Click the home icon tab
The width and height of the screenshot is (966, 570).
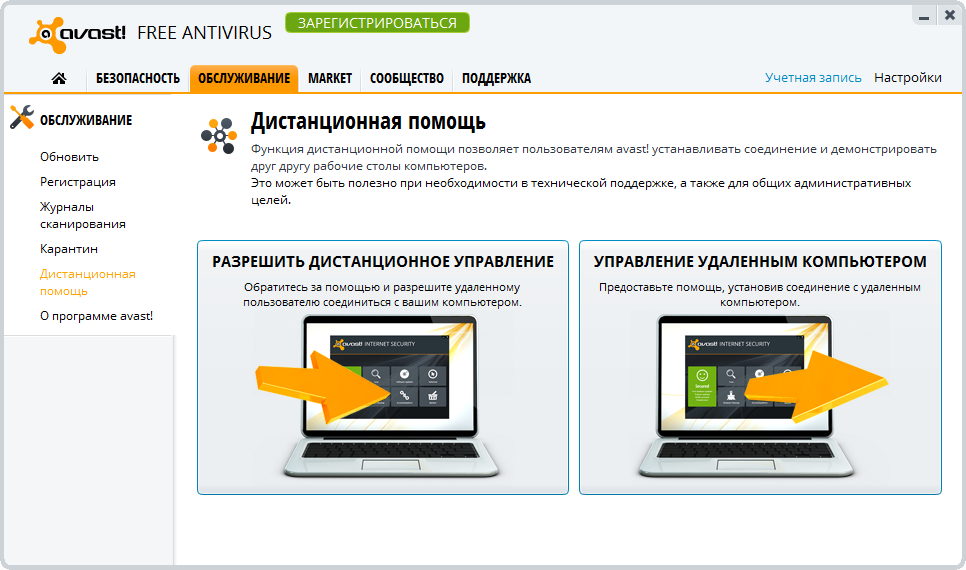pyautogui.click(x=59, y=78)
